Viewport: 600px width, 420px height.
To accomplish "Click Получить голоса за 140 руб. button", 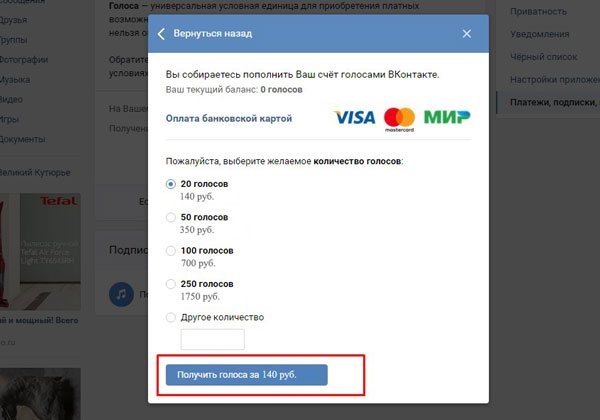I will [246, 374].
